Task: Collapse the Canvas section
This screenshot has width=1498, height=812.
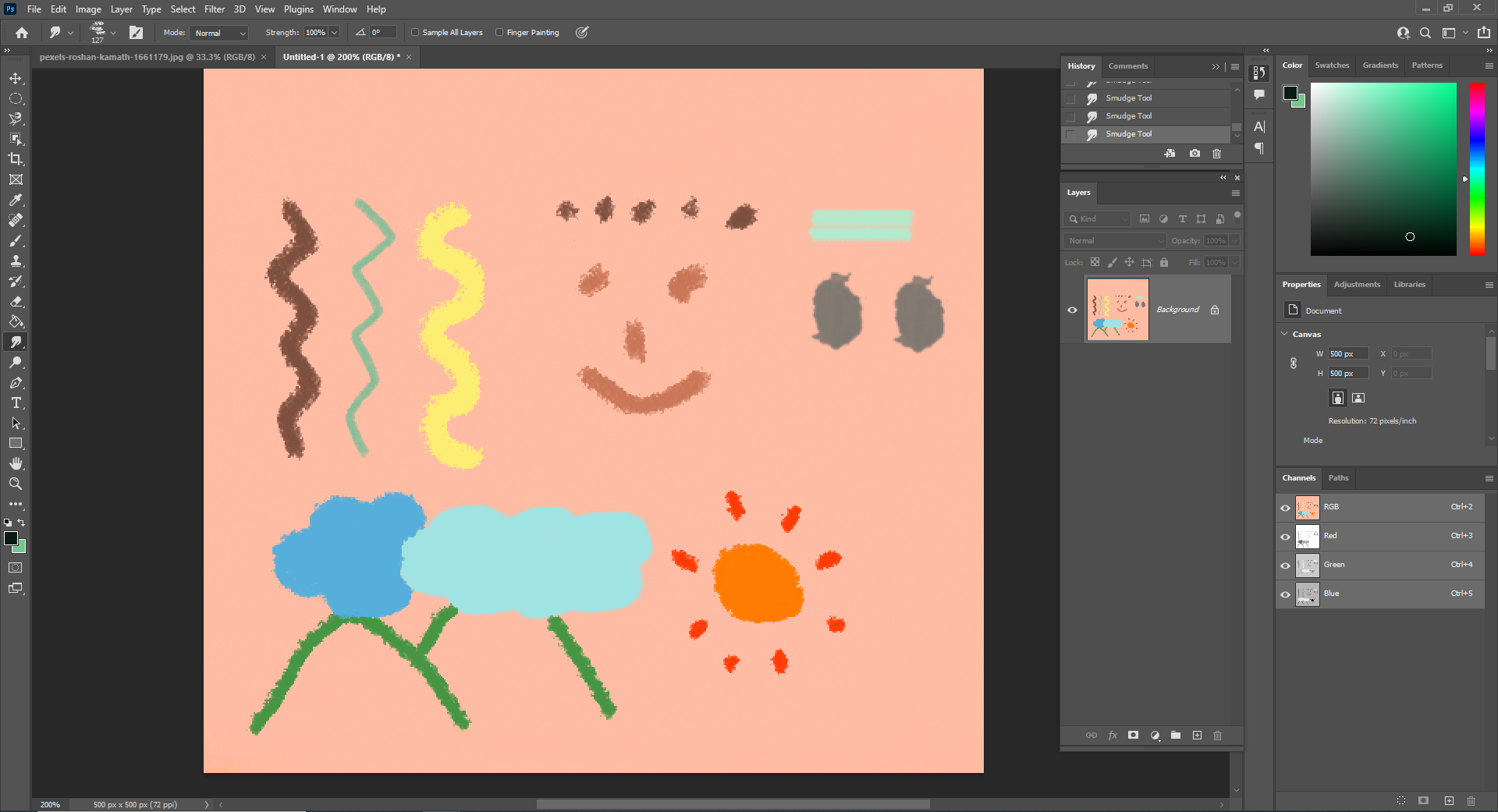Action: [1285, 334]
